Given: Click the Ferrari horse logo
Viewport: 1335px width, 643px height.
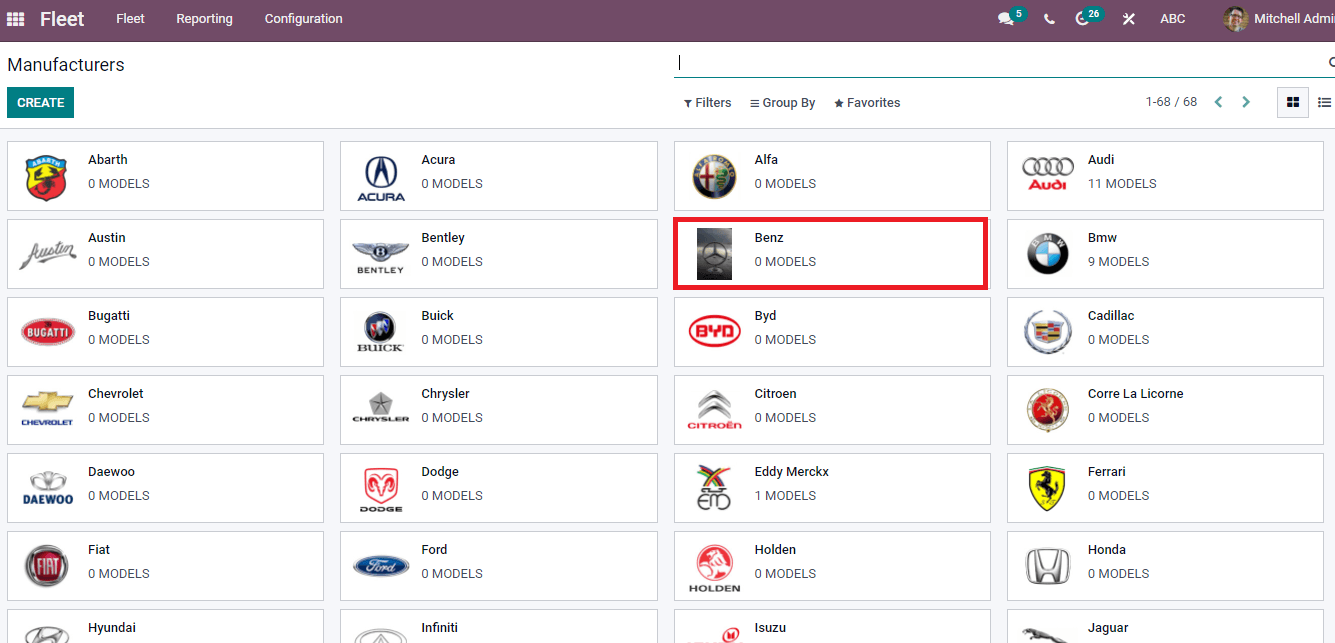Looking at the screenshot, I should [1048, 488].
